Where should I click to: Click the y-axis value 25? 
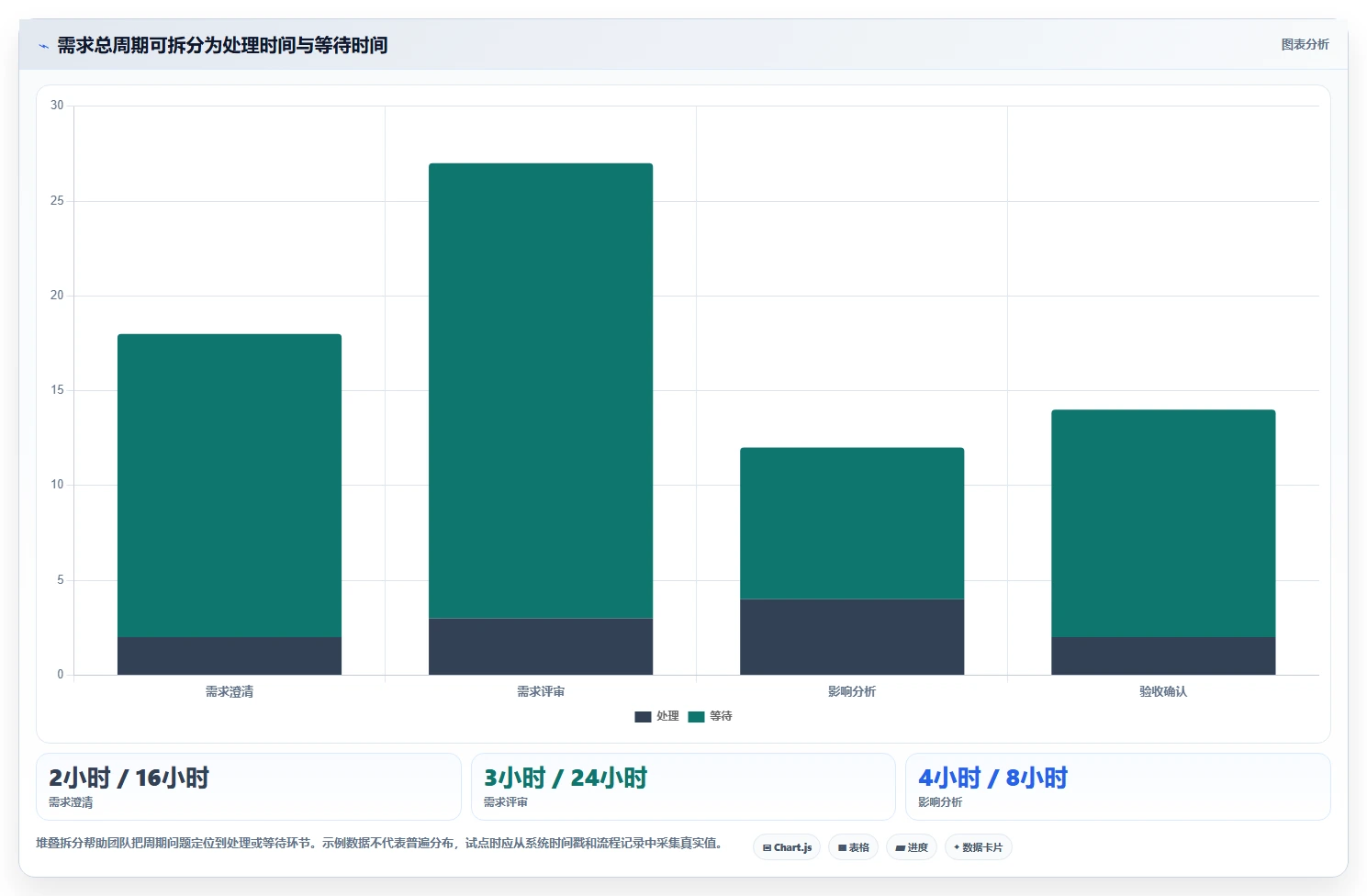coord(57,200)
